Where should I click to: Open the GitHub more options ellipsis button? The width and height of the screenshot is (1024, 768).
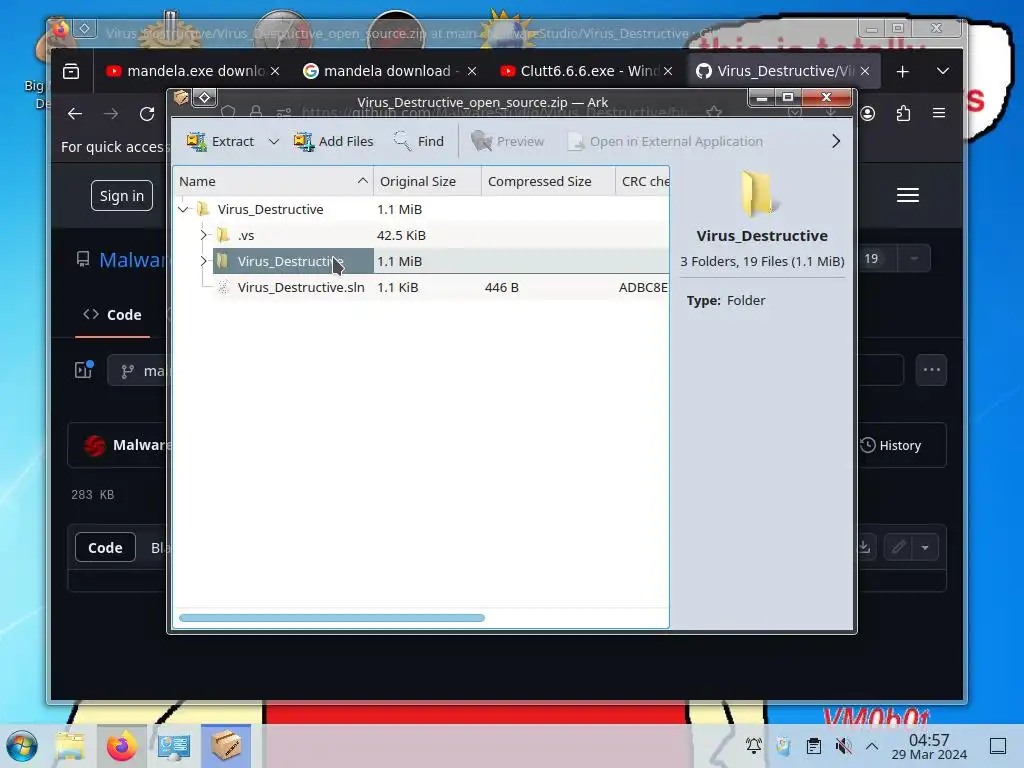931,370
